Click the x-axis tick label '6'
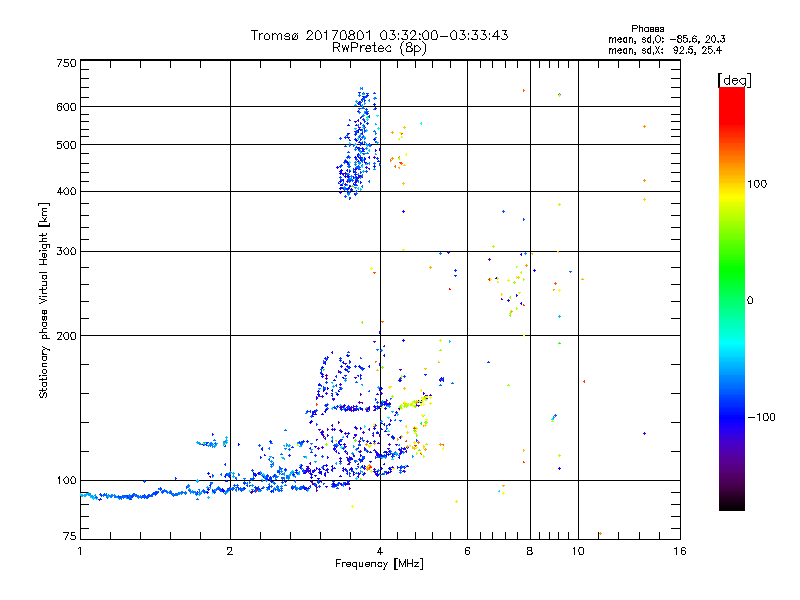Screen dimensions: 800x600 467,551
